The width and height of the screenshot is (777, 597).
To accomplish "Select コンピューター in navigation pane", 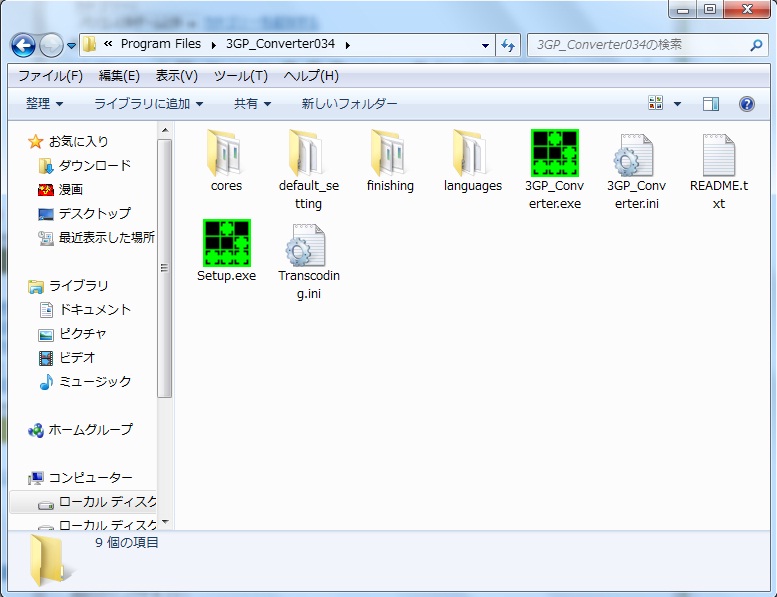I will pyautogui.click(x=80, y=478).
